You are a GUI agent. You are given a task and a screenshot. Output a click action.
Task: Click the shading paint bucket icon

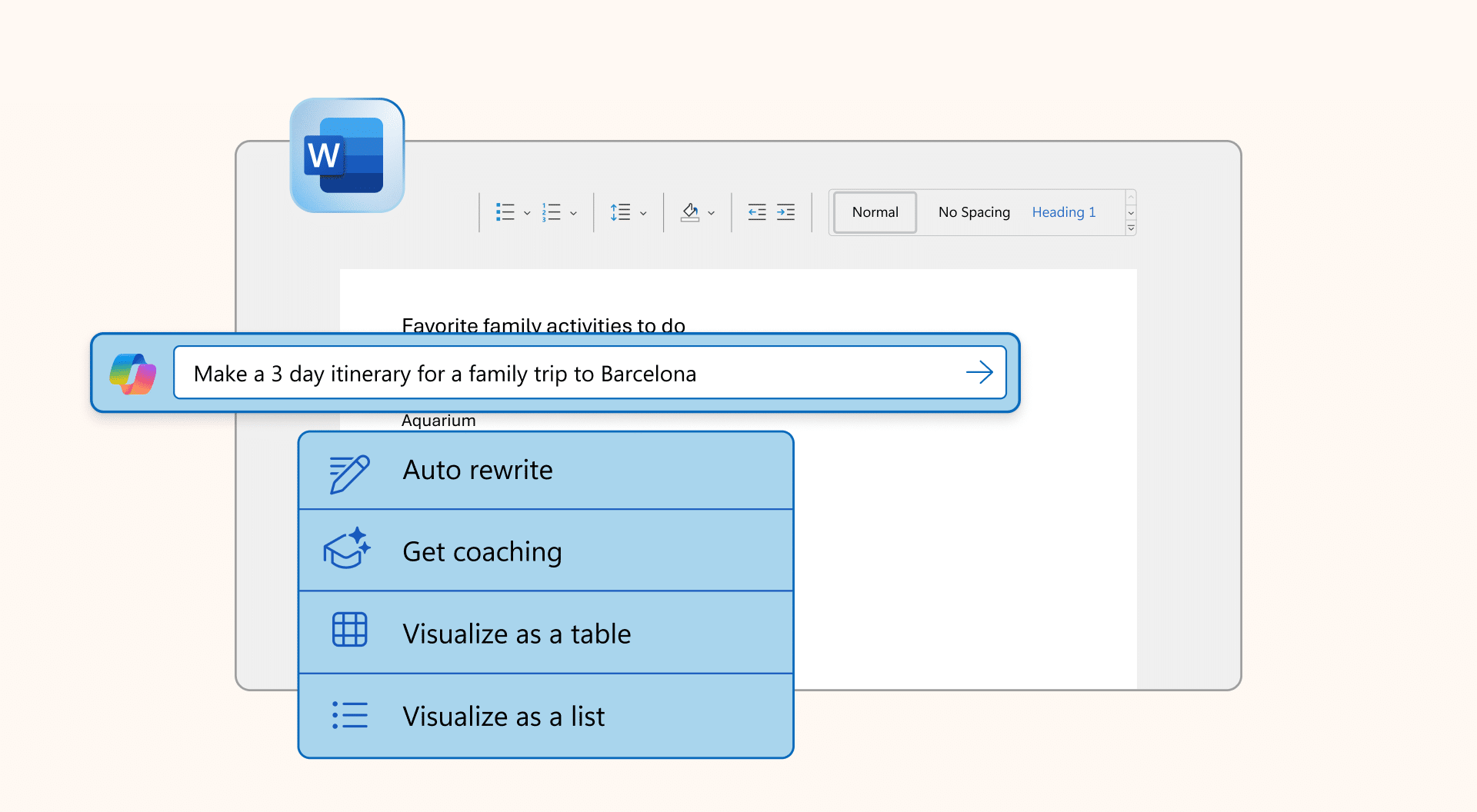click(x=690, y=212)
